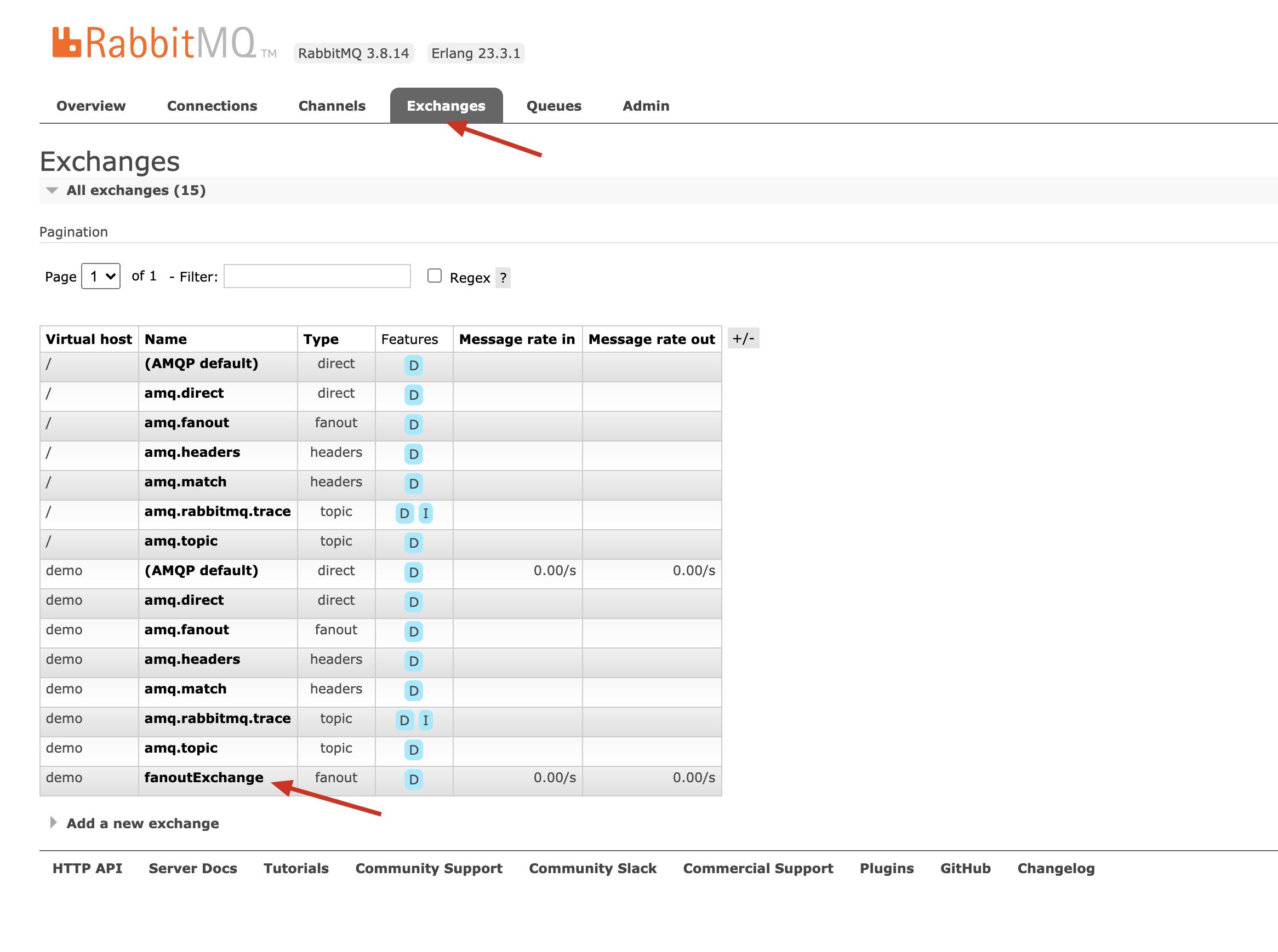The height and width of the screenshot is (952, 1278).
Task: Click into the Filter text field
Action: click(316, 277)
